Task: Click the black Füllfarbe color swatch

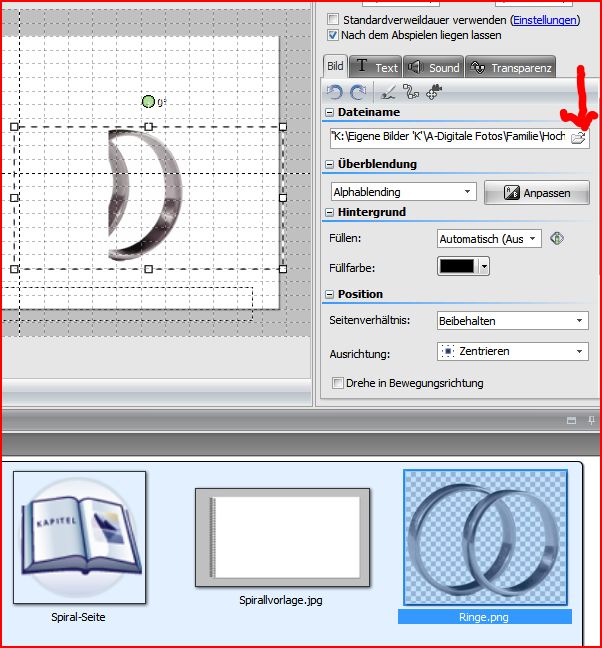Action: (458, 266)
